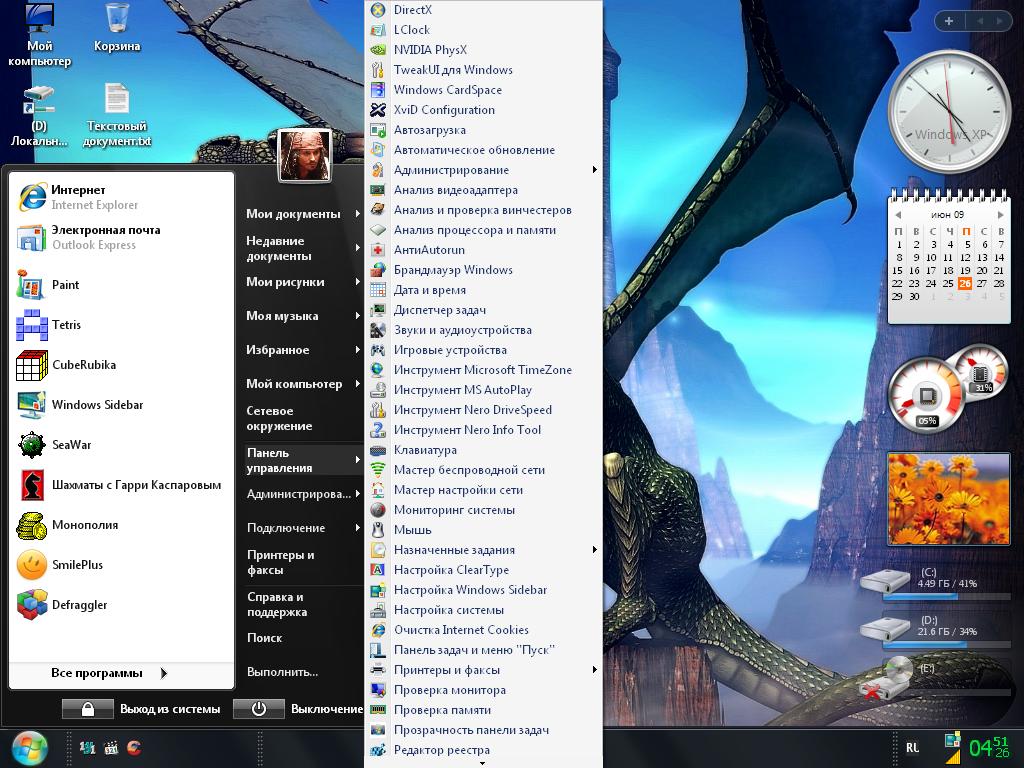Expand Мои рисунки submenu

(302, 282)
